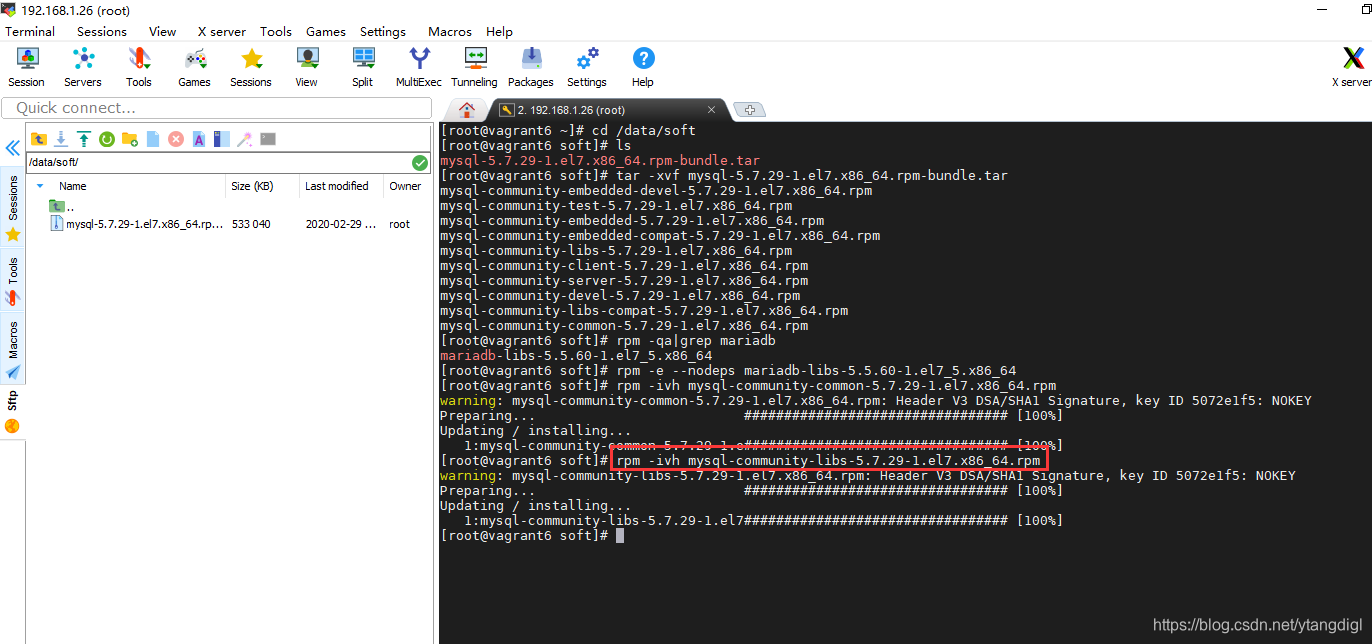1372x644 pixels.
Task: Click the red mysql rpm-bundle.tar terminal text
Action: (x=600, y=160)
